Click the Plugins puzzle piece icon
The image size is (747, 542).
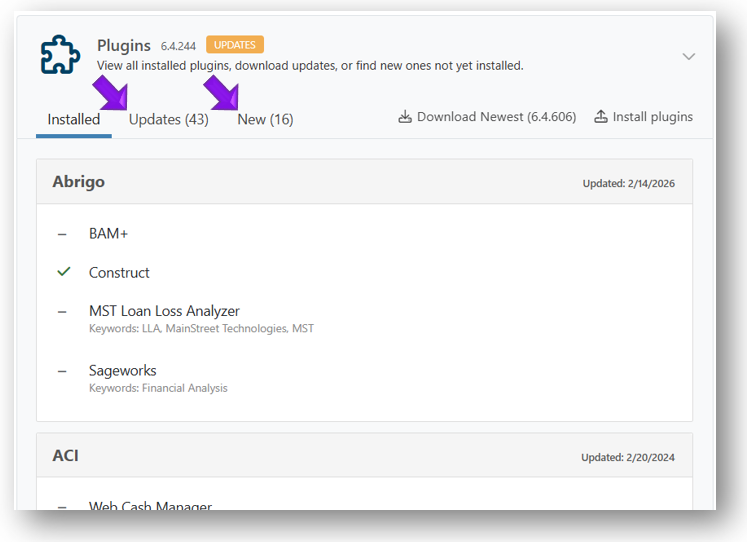[x=60, y=54]
